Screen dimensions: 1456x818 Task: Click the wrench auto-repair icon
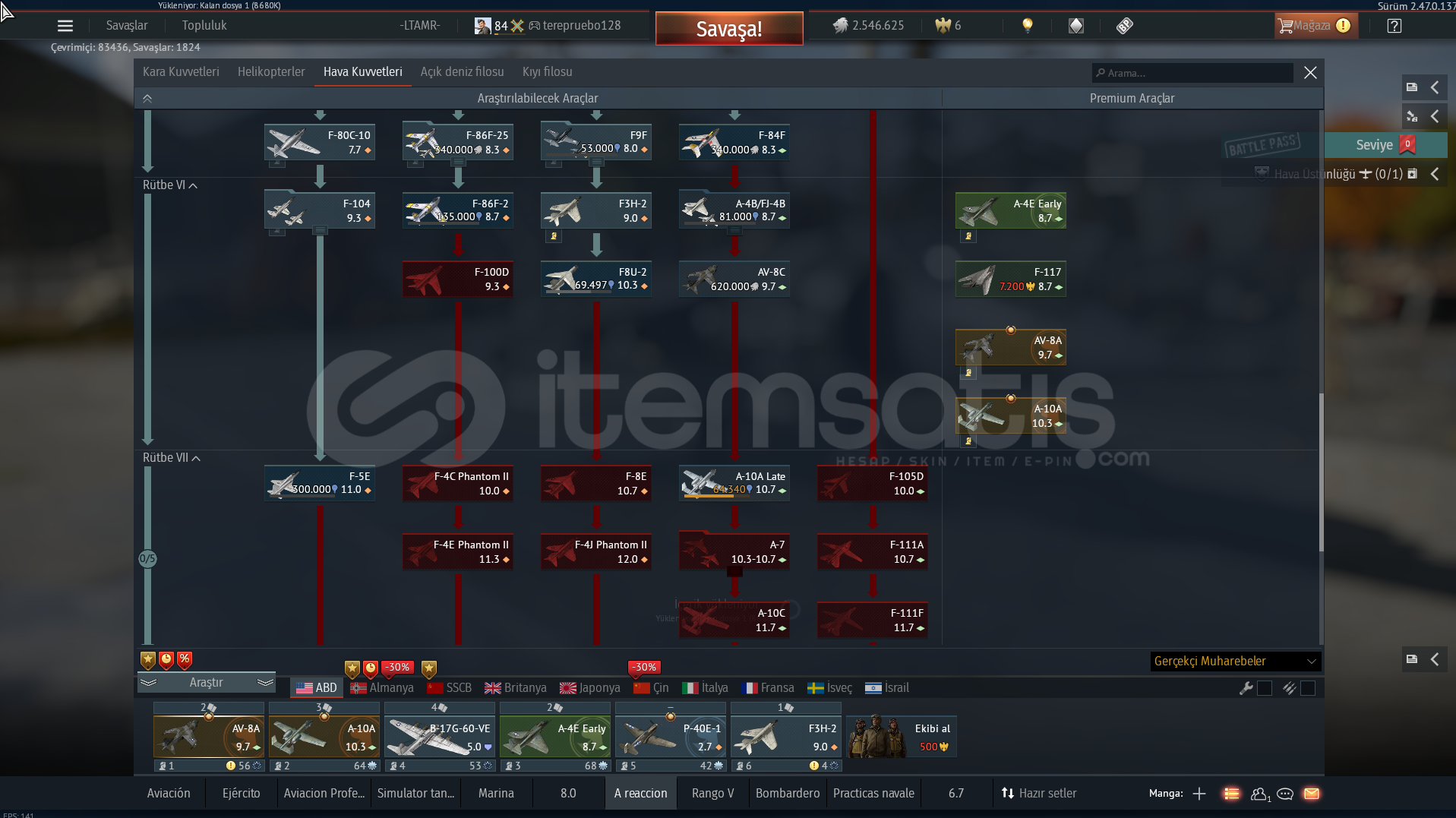1246,688
